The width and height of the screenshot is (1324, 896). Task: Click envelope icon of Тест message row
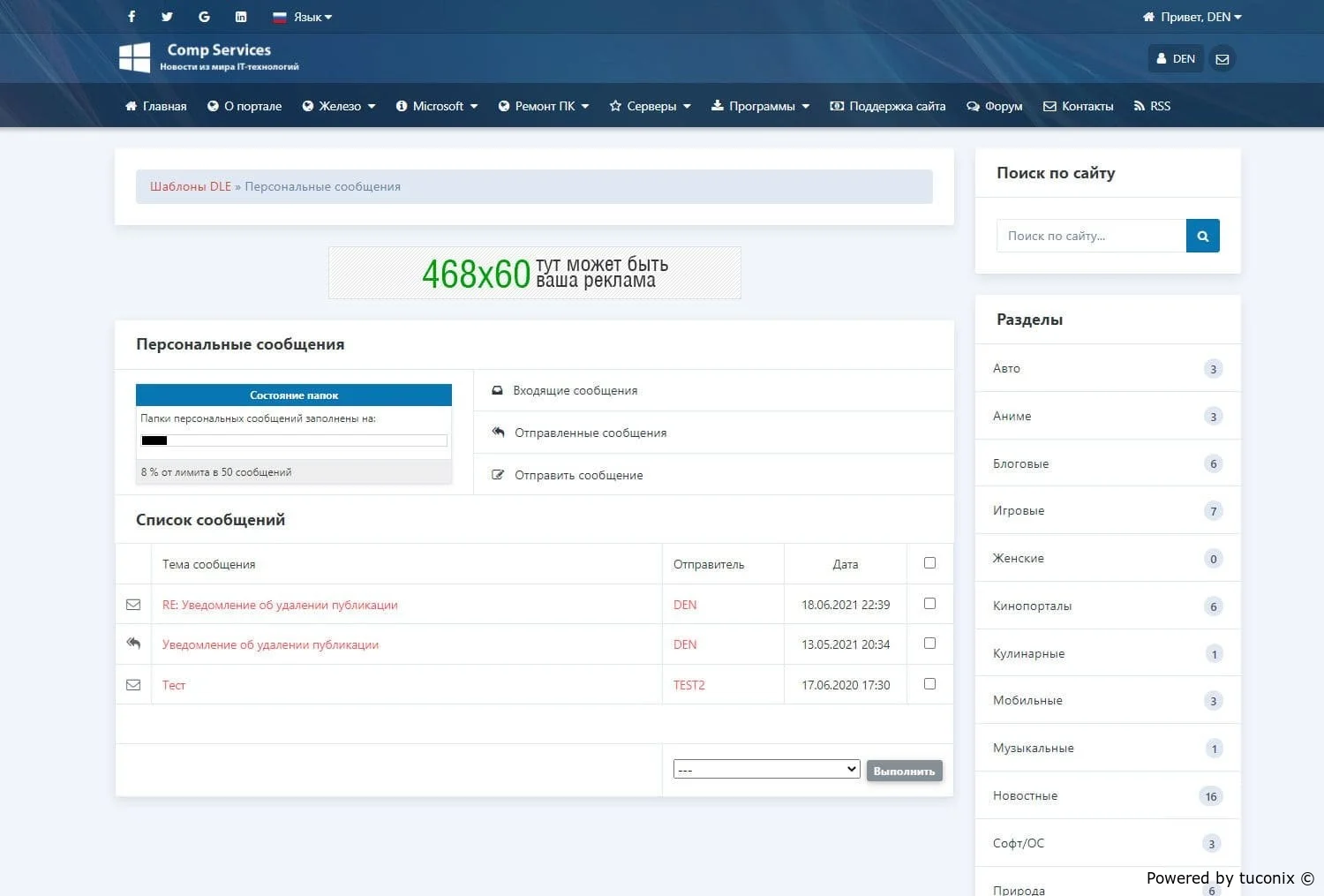tap(133, 685)
